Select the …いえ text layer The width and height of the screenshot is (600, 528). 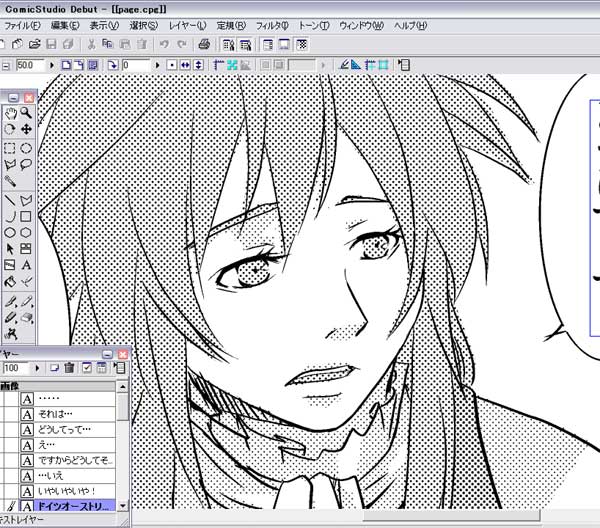click(x=67, y=476)
